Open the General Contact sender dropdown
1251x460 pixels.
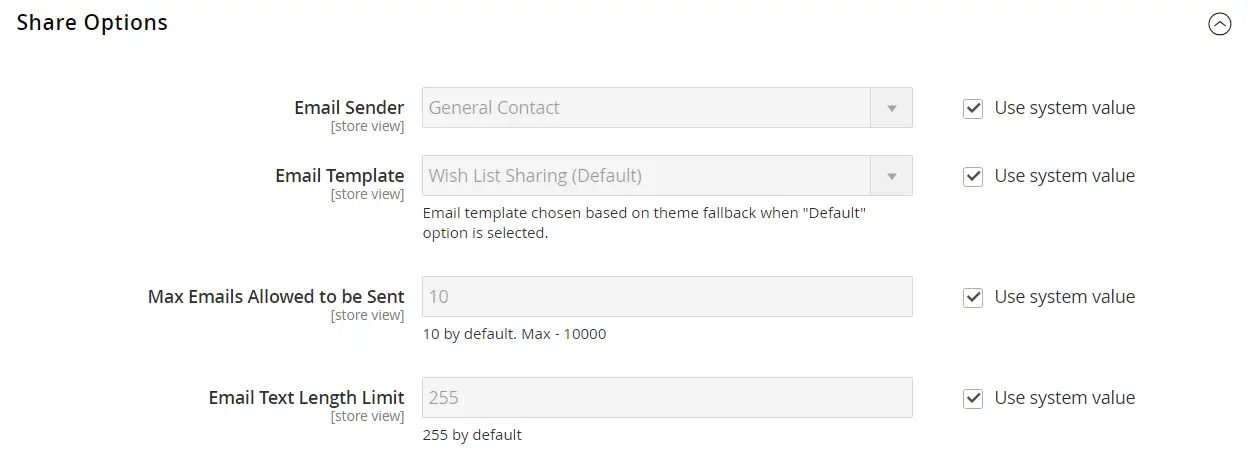(647, 108)
